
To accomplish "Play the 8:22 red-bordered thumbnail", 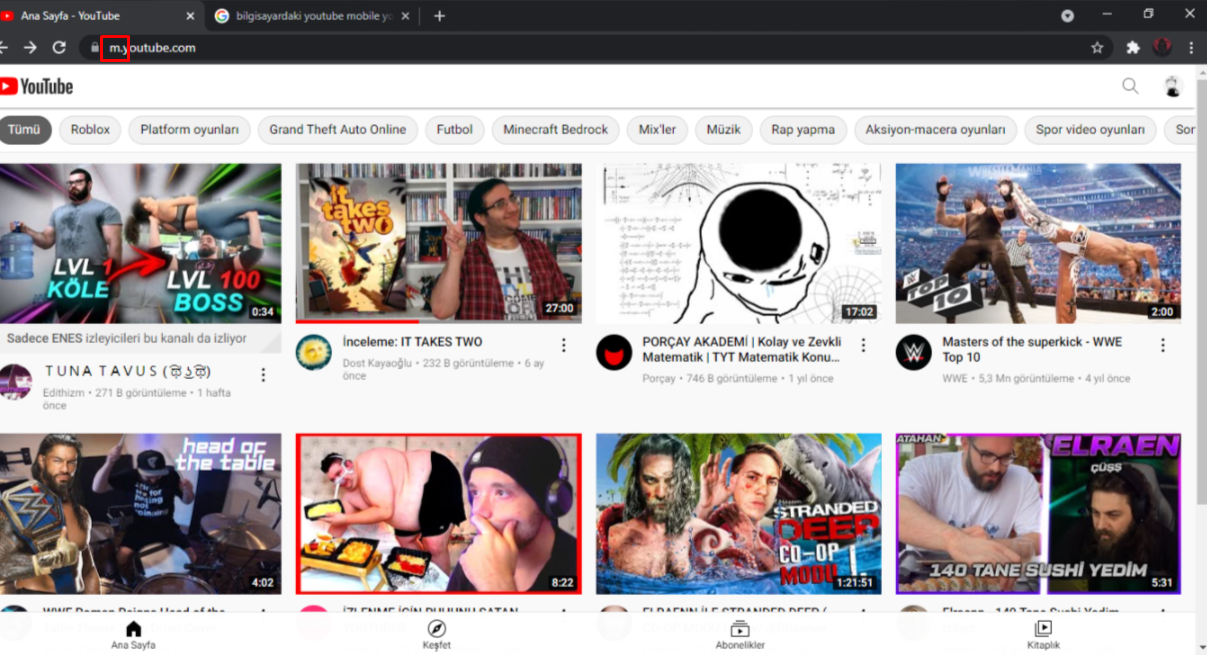I will 438,514.
